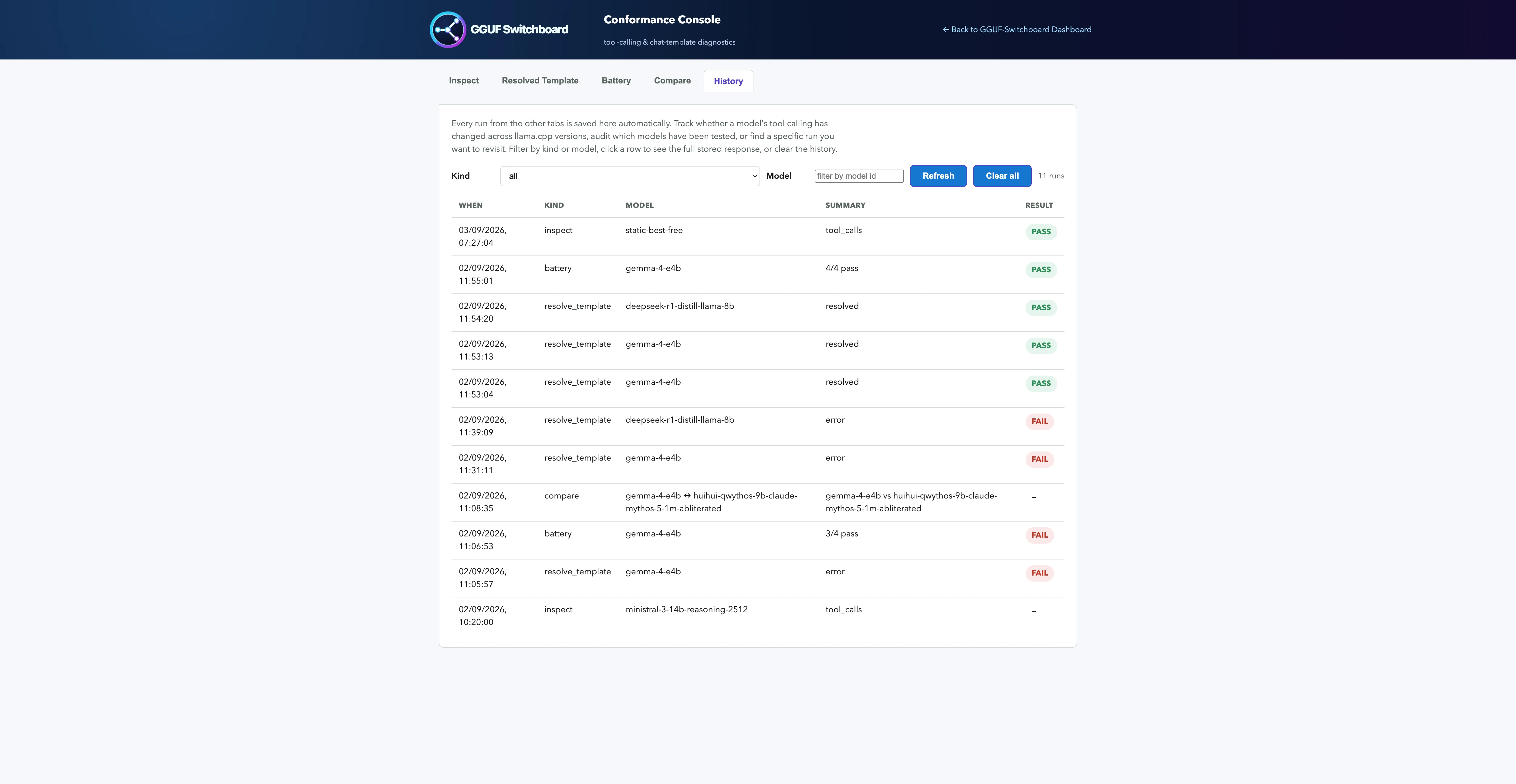Viewport: 1516px width, 784px height.
Task: Switch to the Resolved Template tab
Action: (x=540, y=81)
